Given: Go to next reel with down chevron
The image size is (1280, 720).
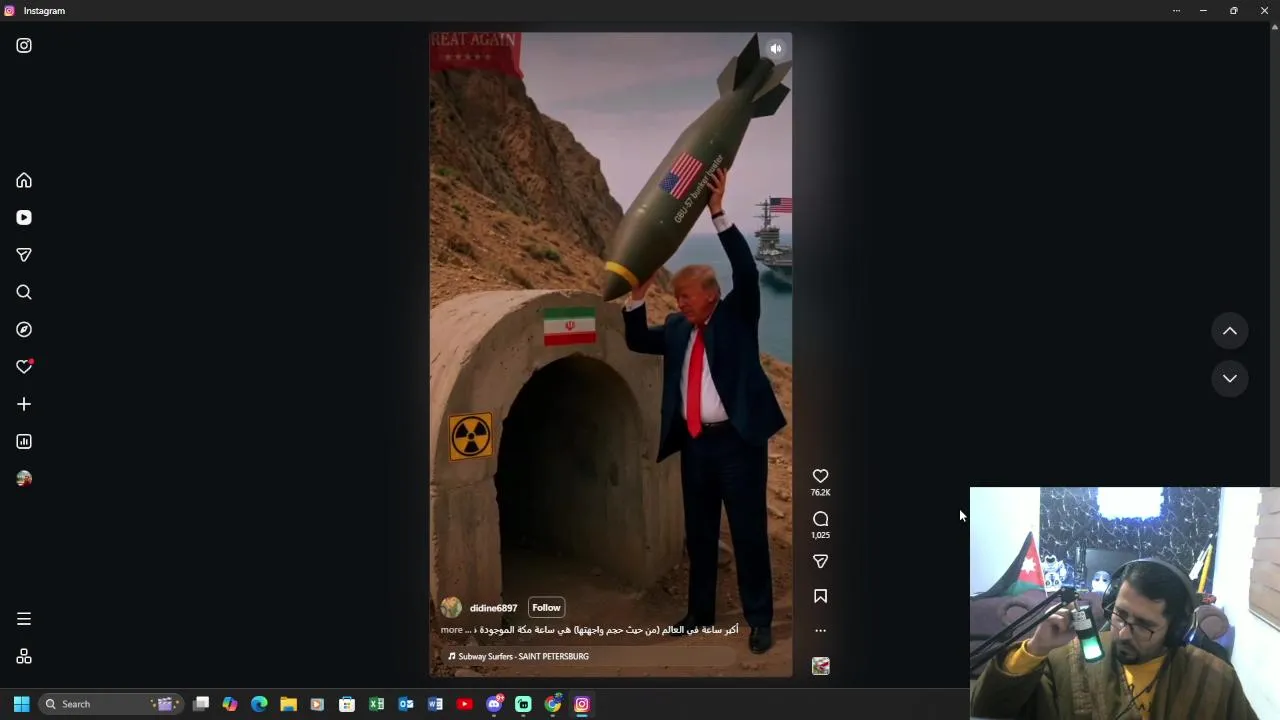Looking at the screenshot, I should [x=1230, y=379].
